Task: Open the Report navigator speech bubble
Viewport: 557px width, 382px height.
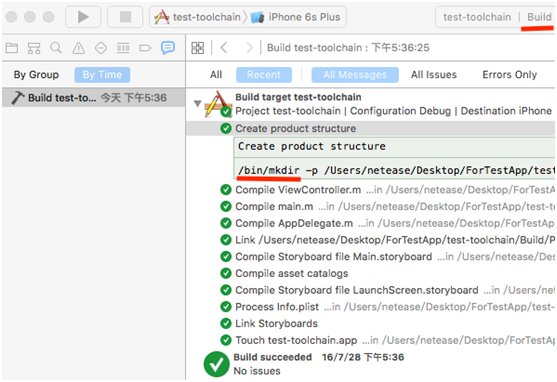Action: [x=168, y=47]
